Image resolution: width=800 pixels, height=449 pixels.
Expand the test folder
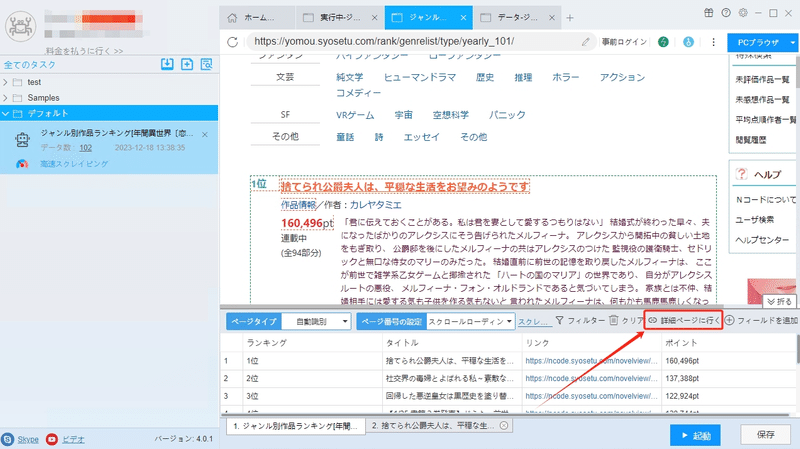pos(5,82)
